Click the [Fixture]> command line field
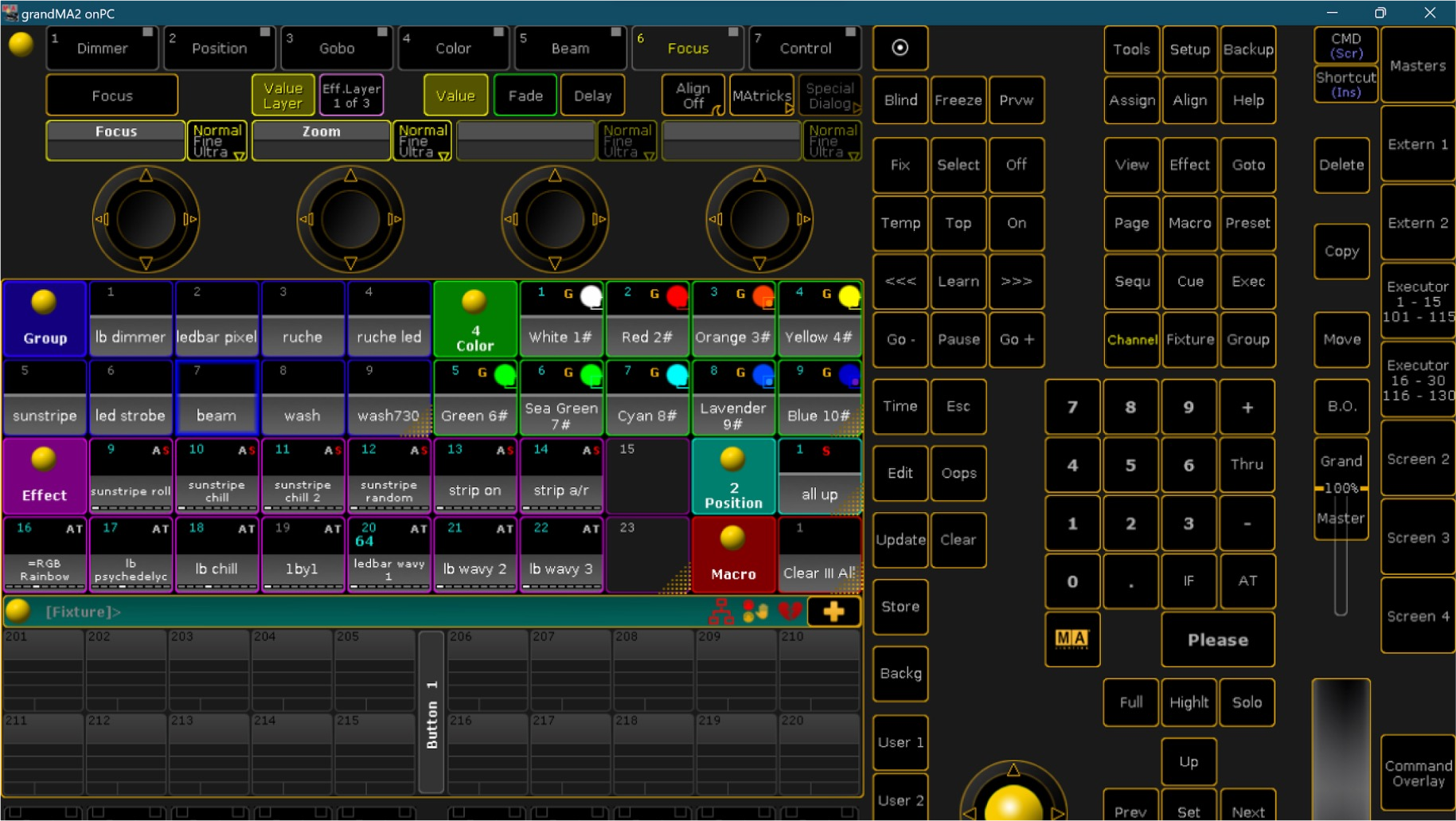 point(374,612)
